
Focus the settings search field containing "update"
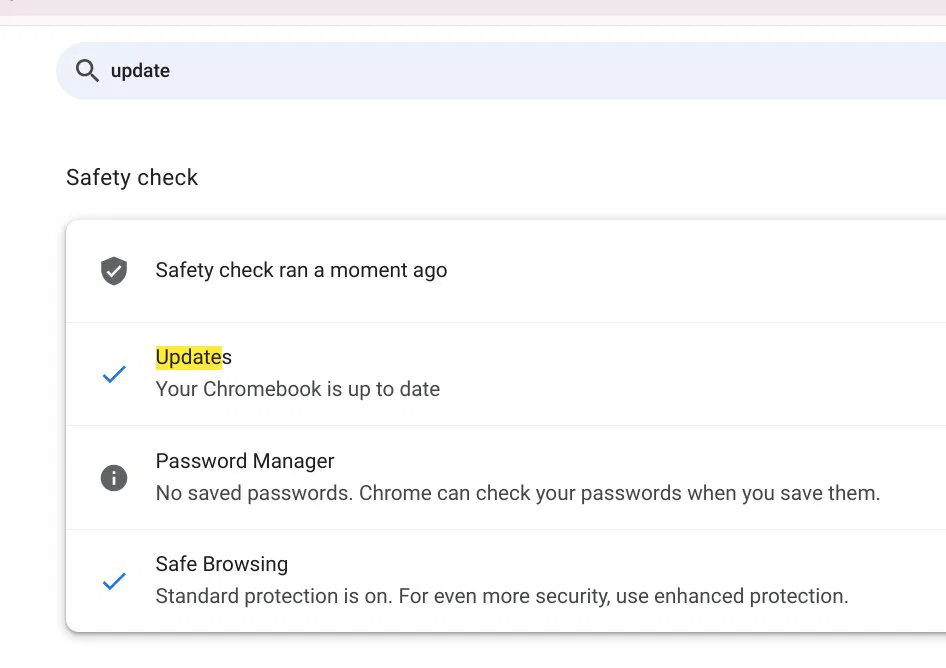tap(501, 71)
